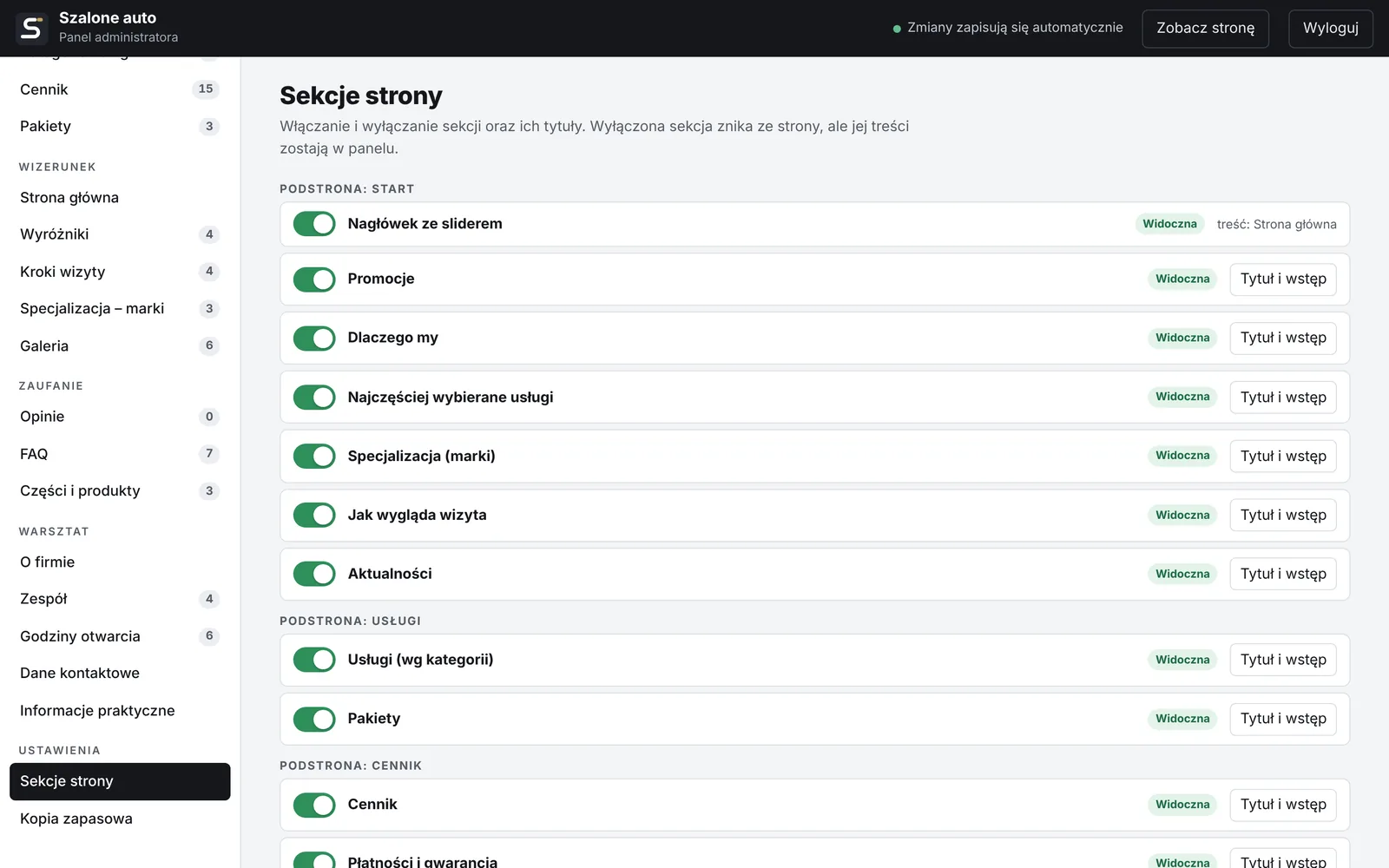This screenshot has height=868, width=1389.
Task: Open Kopia zapasowa in sidebar
Action: pos(120,819)
